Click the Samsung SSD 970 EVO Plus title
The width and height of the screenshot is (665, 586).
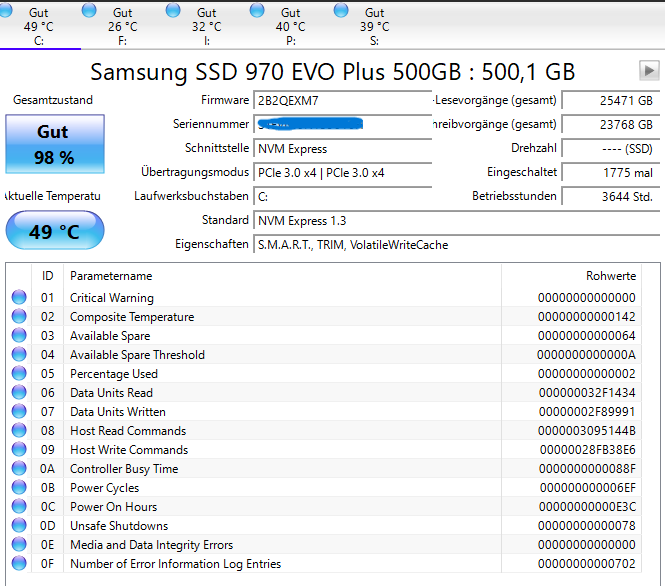[x=332, y=71]
